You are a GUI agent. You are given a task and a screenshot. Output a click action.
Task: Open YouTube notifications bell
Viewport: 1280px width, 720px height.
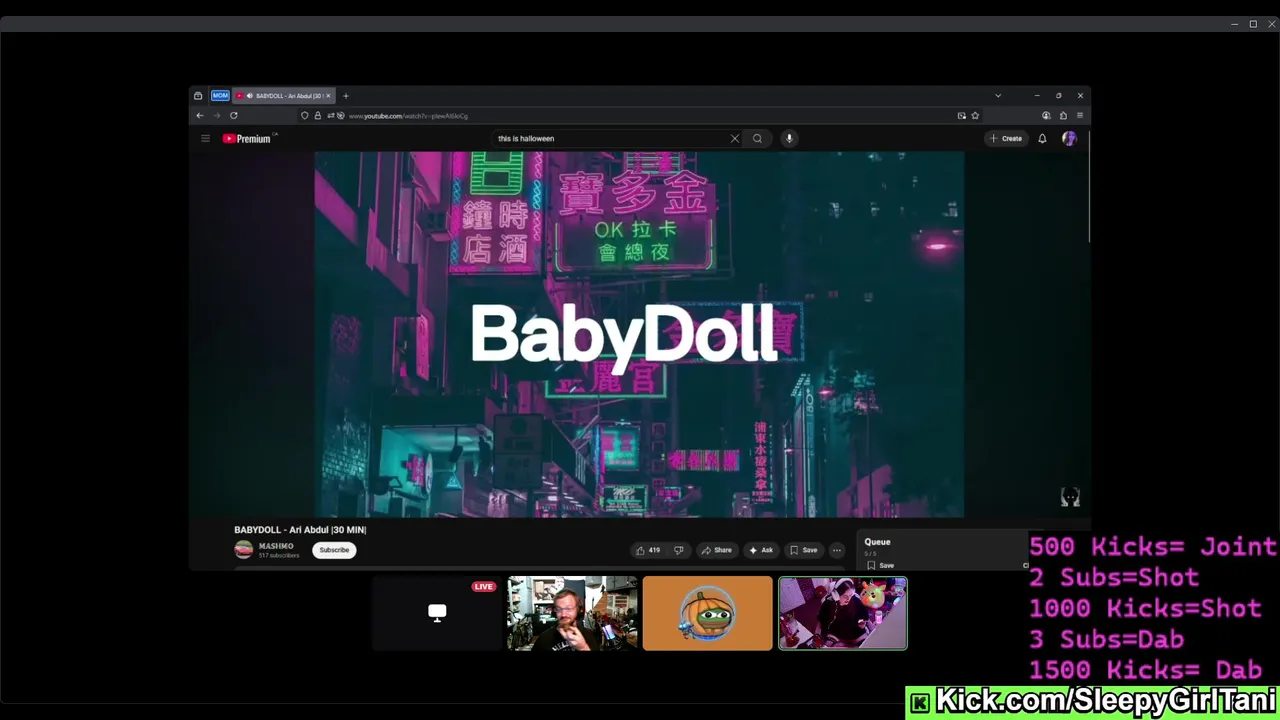click(1042, 139)
